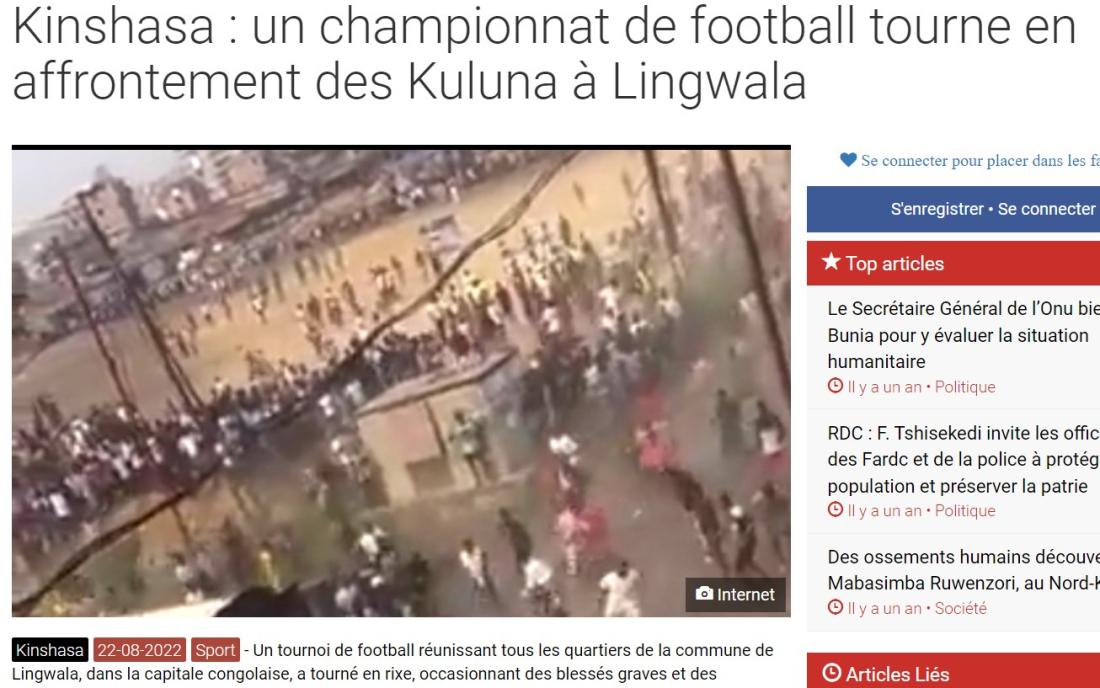
Task: Select the 22-08-2022 date tag
Action: click(140, 650)
